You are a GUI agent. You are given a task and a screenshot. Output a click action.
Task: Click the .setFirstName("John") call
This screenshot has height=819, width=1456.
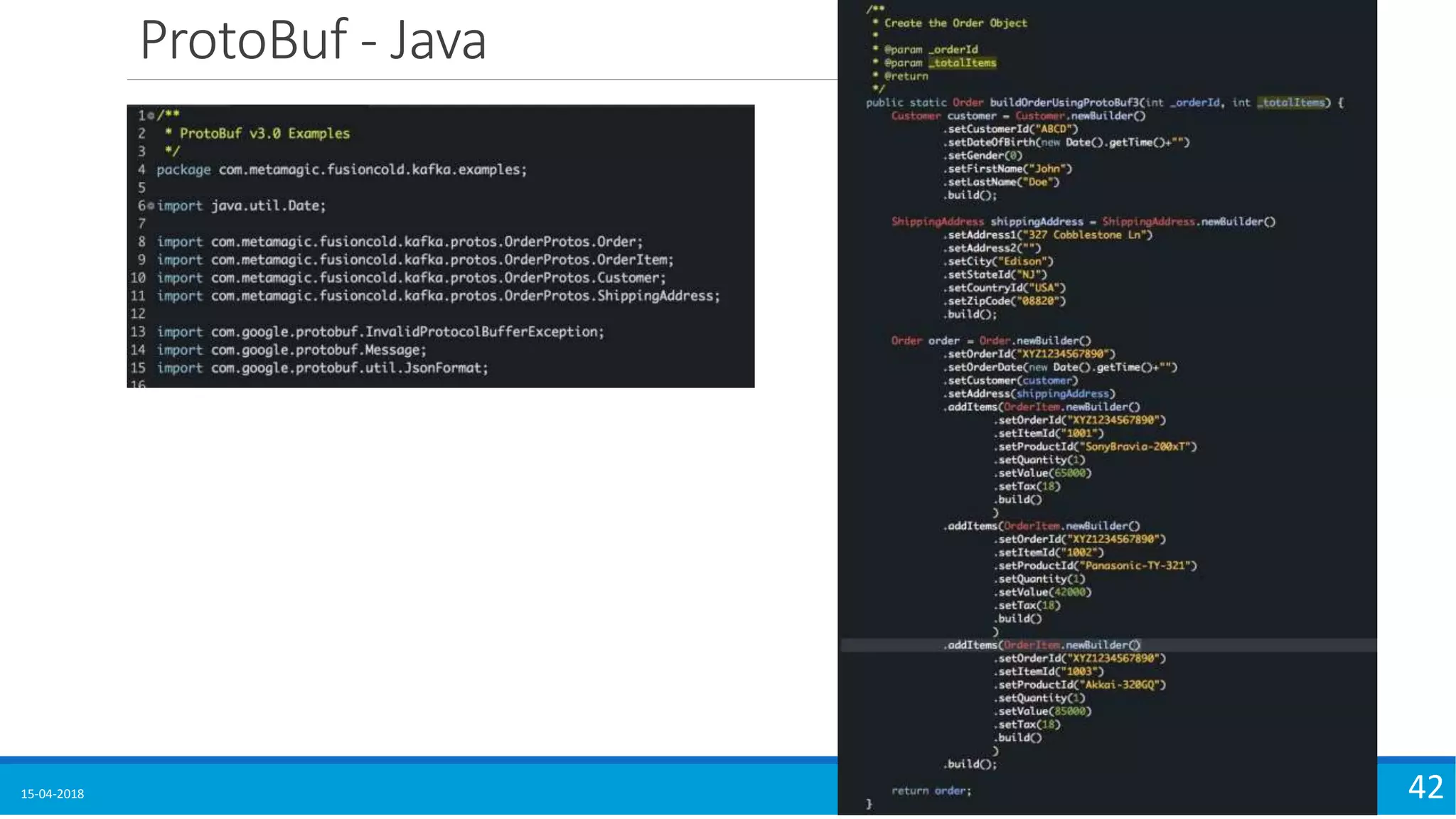1008,168
